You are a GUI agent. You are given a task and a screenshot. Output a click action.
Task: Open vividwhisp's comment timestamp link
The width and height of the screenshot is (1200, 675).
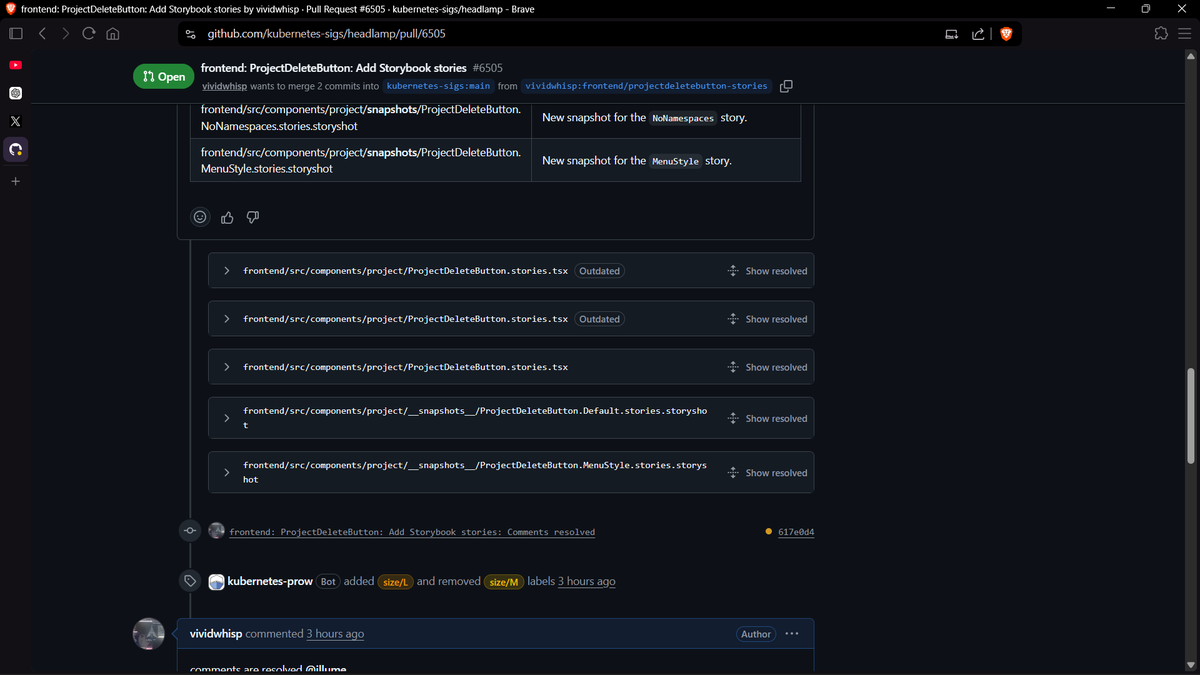(335, 634)
